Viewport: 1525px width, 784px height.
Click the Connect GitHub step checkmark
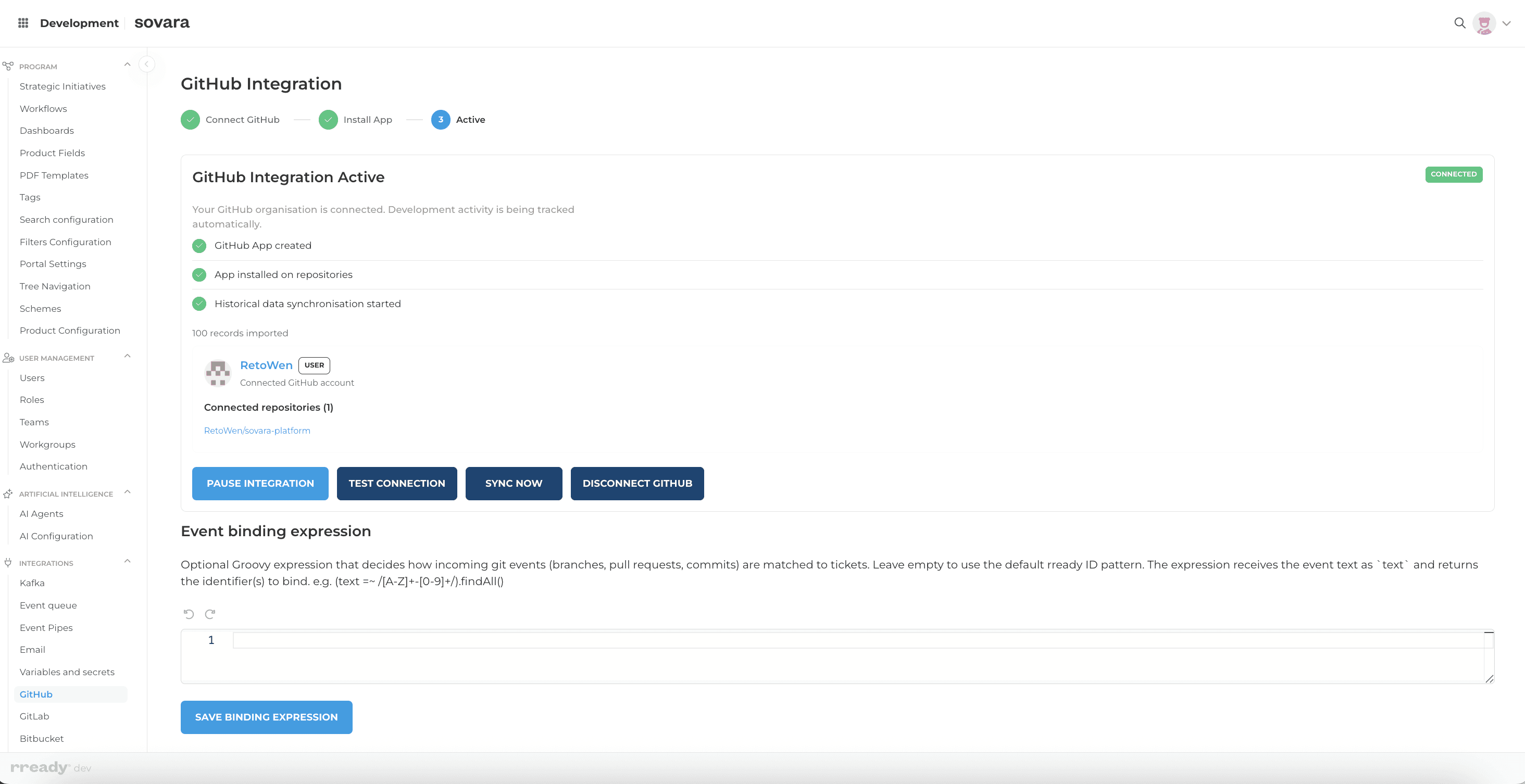point(190,120)
